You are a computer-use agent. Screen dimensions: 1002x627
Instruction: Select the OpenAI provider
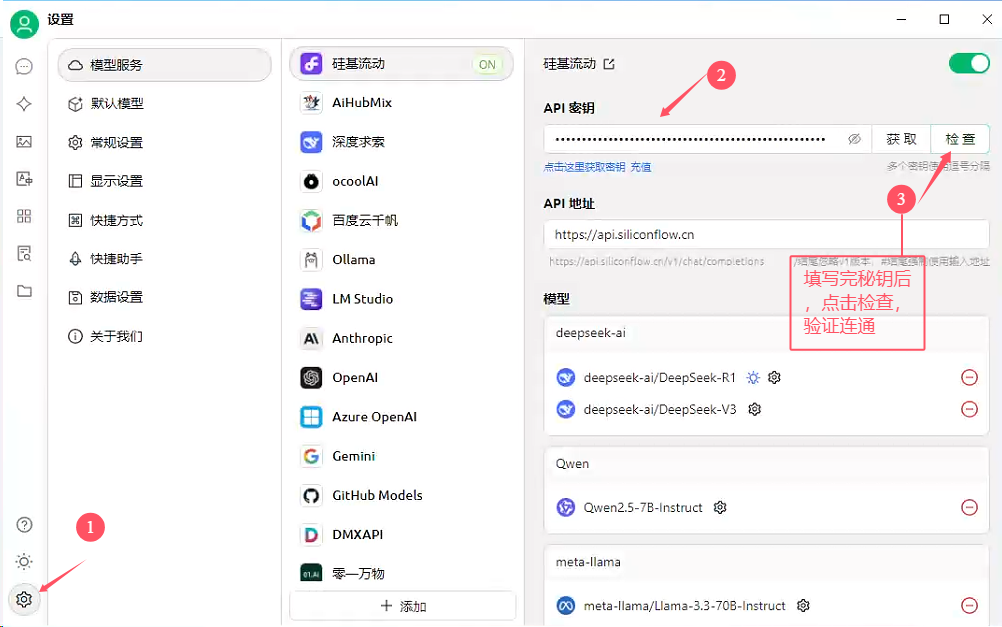tap(402, 378)
